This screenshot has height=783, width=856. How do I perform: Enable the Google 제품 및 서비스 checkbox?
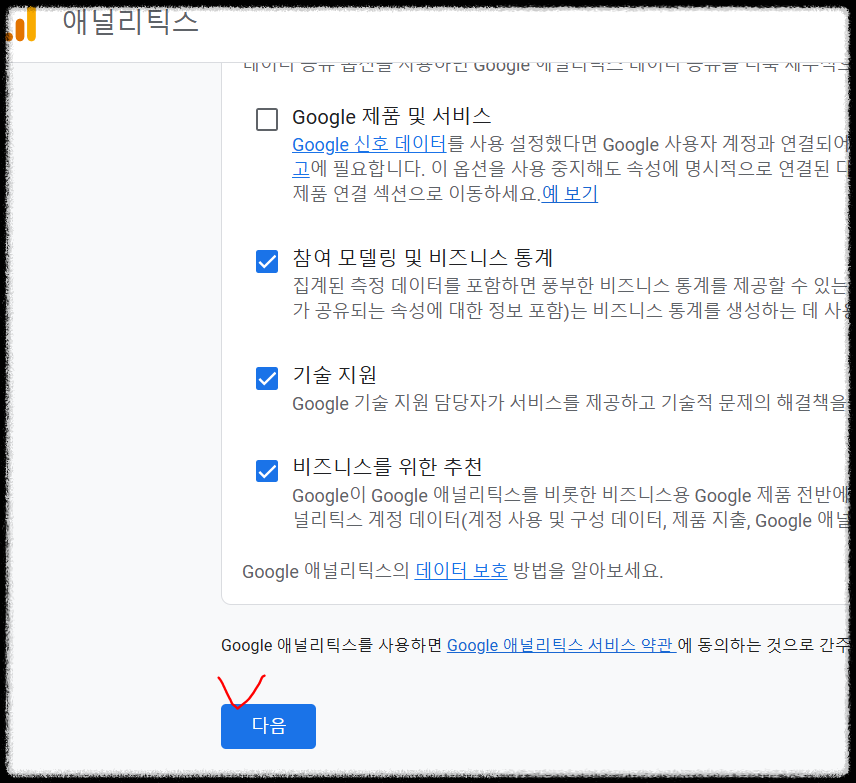tap(267, 119)
